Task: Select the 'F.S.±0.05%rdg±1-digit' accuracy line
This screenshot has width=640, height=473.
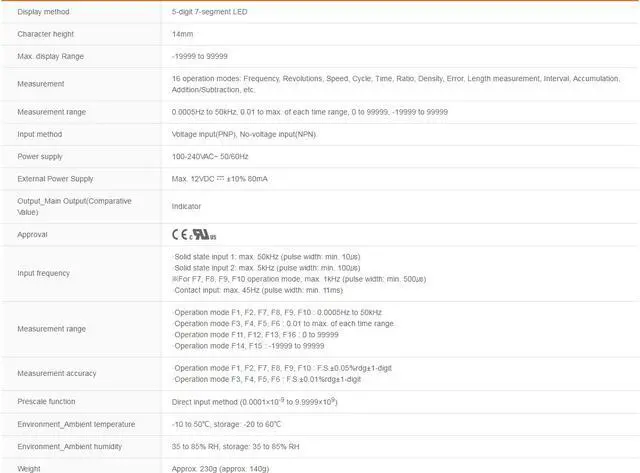Action: 283,368
